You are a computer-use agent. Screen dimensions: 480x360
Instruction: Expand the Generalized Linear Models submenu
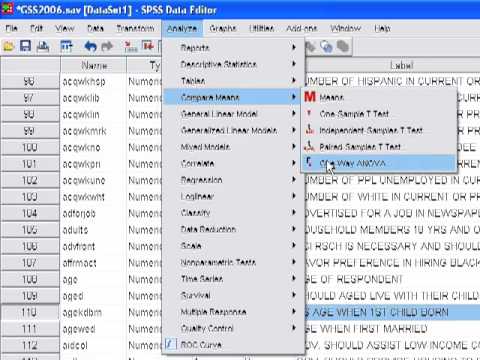tap(233, 130)
